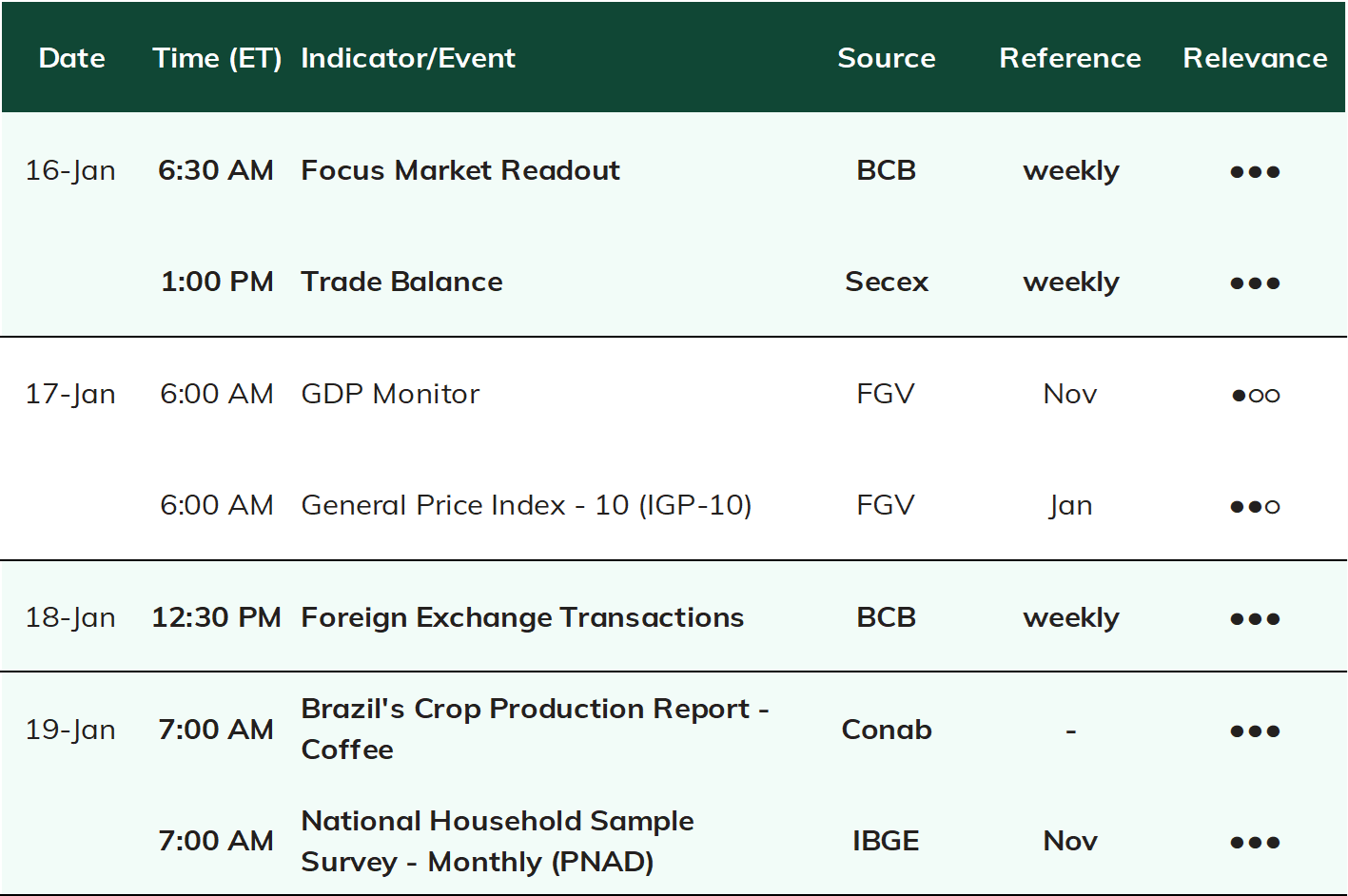Click the GDP Monitor one-dot relevance rating
1348x896 pixels.
pyautogui.click(x=1255, y=395)
